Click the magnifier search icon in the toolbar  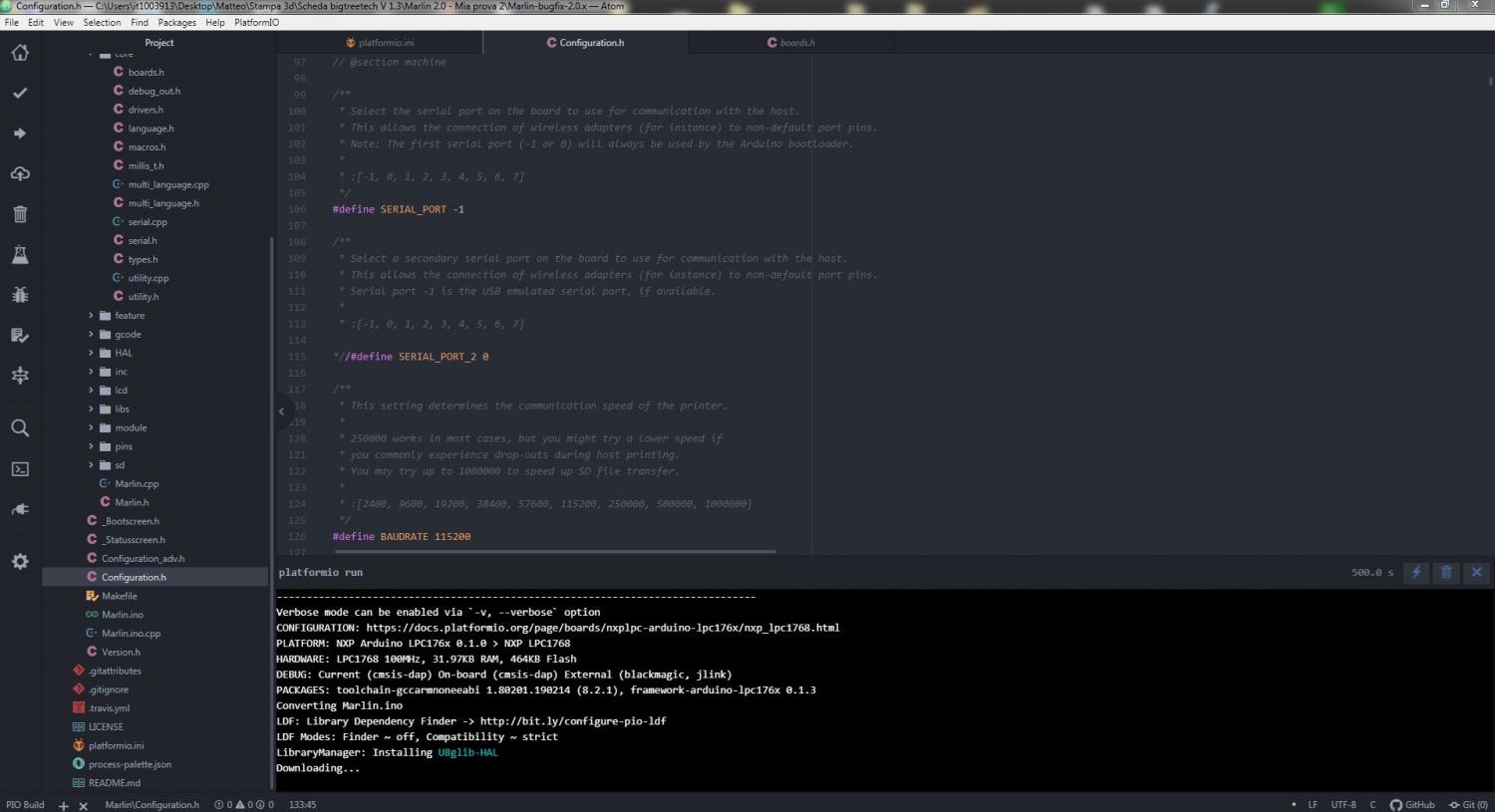coord(20,428)
